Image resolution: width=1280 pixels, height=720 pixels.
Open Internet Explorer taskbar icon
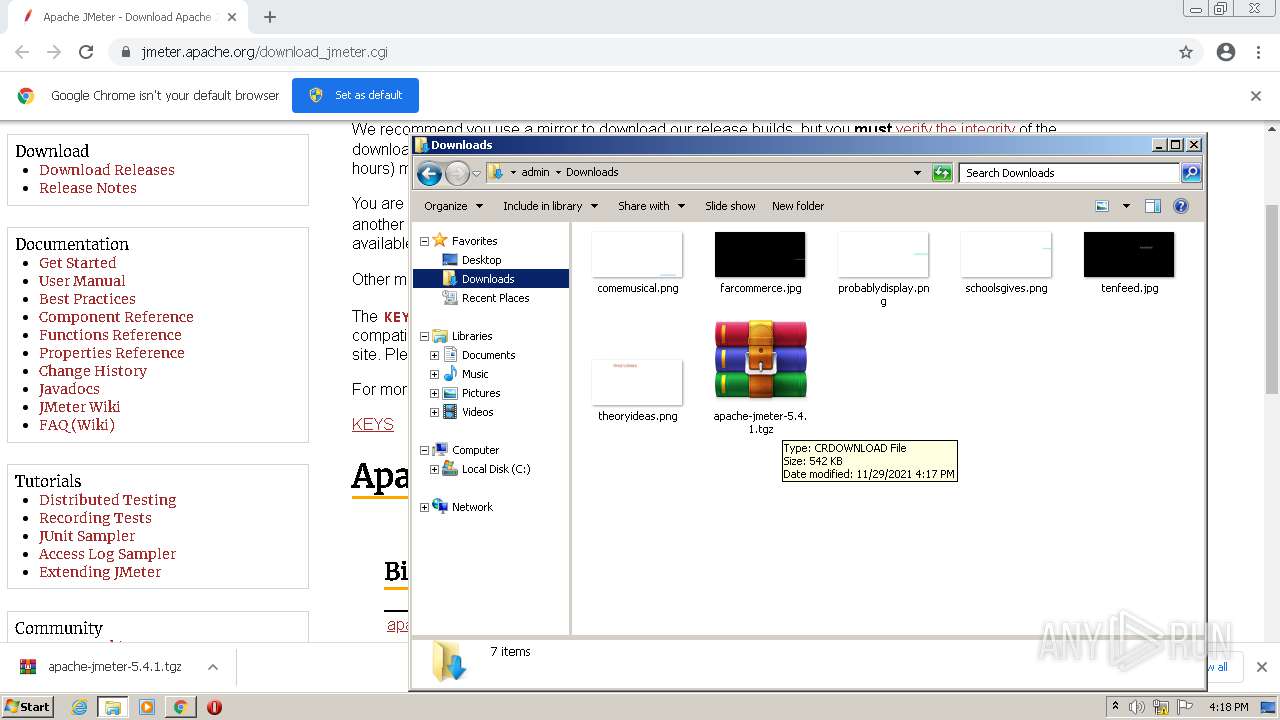click(x=79, y=707)
